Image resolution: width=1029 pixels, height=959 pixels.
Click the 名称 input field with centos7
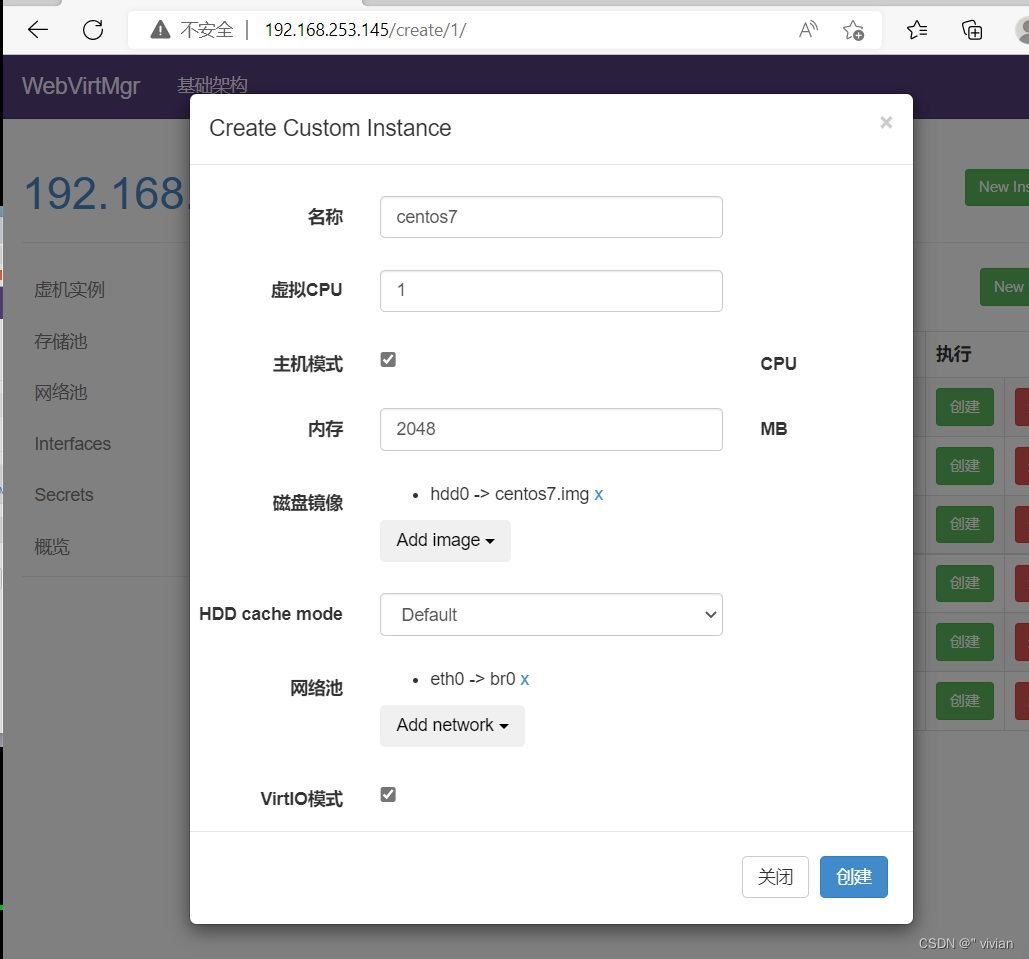(551, 217)
